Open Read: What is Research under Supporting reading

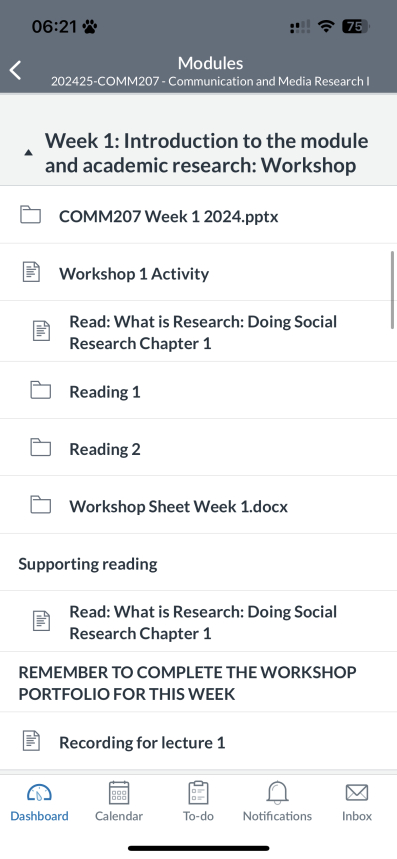(x=198, y=622)
